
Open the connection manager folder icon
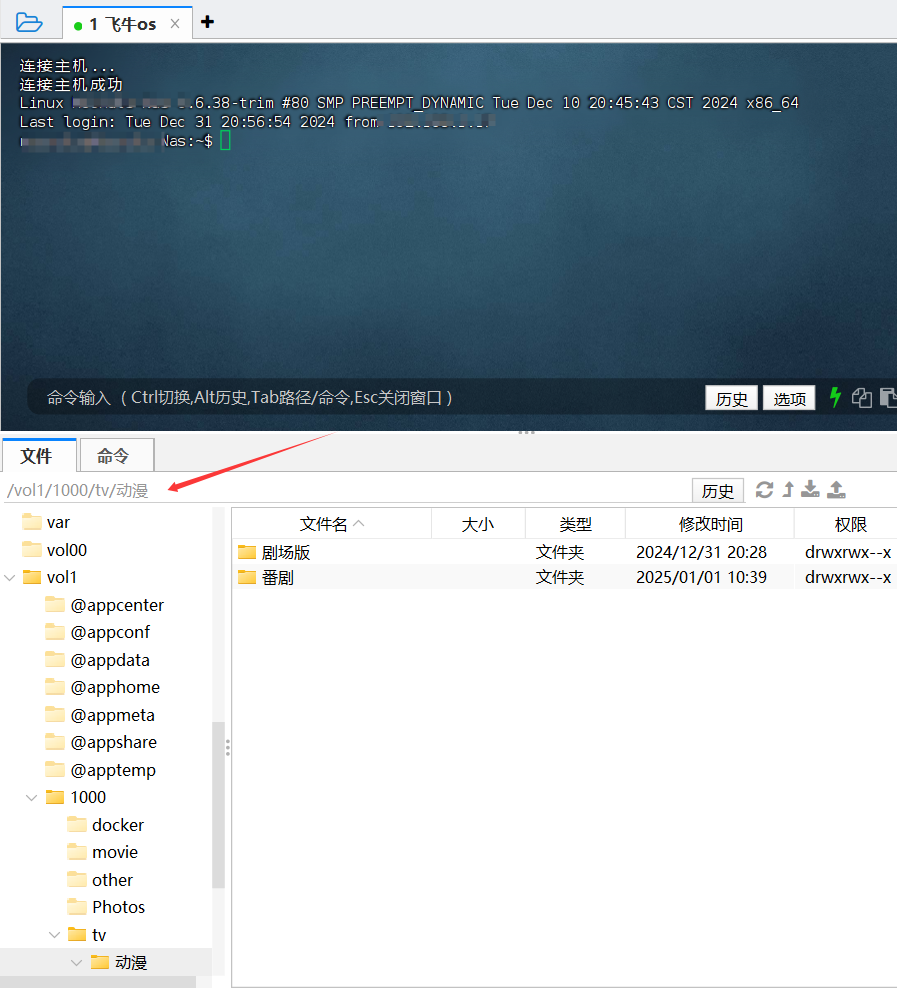tap(29, 23)
